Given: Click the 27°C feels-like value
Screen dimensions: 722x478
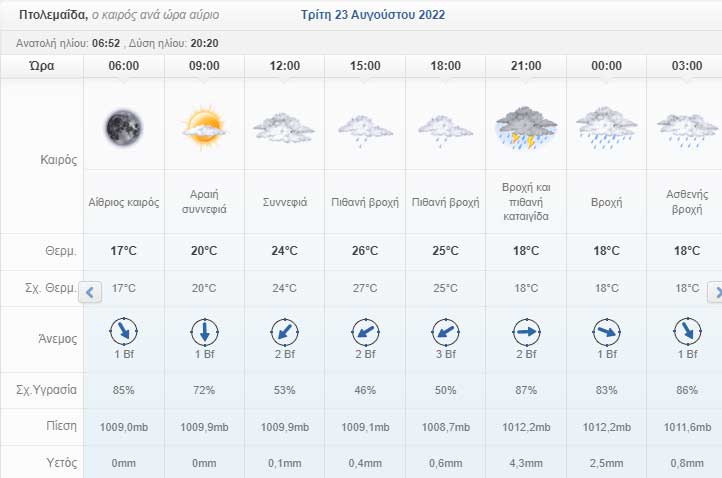Looking at the screenshot, I should coord(365,288).
